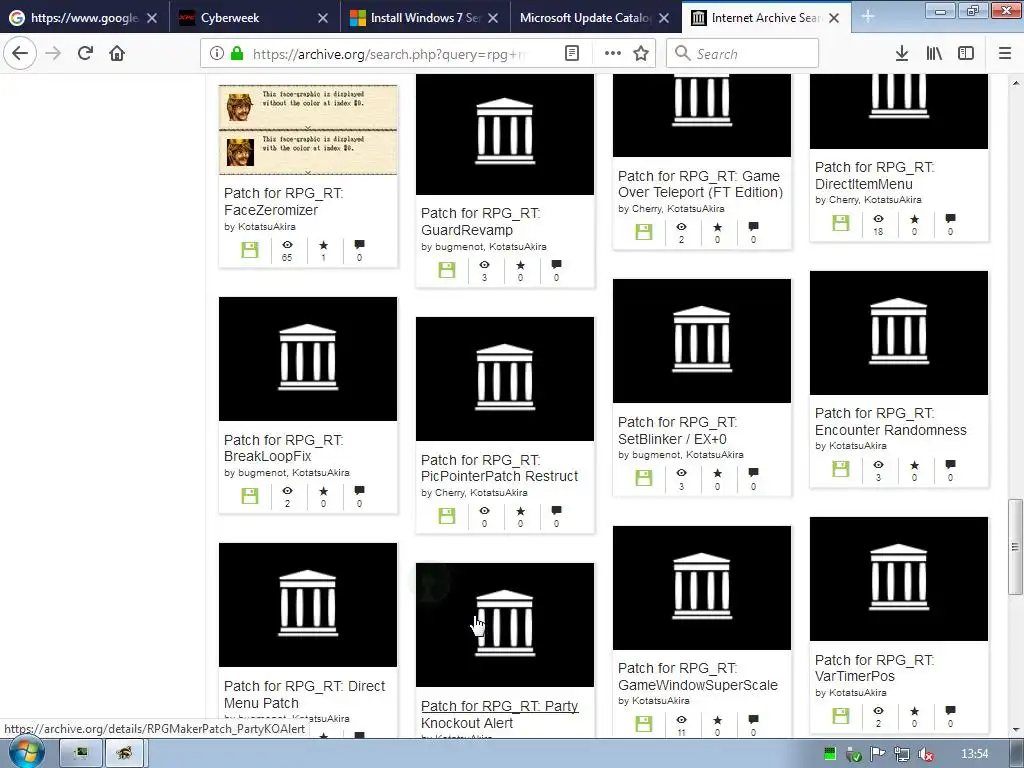The height and width of the screenshot is (768, 1024).
Task: Click the Encounter Randomness views eye icon
Action: click(x=878, y=465)
